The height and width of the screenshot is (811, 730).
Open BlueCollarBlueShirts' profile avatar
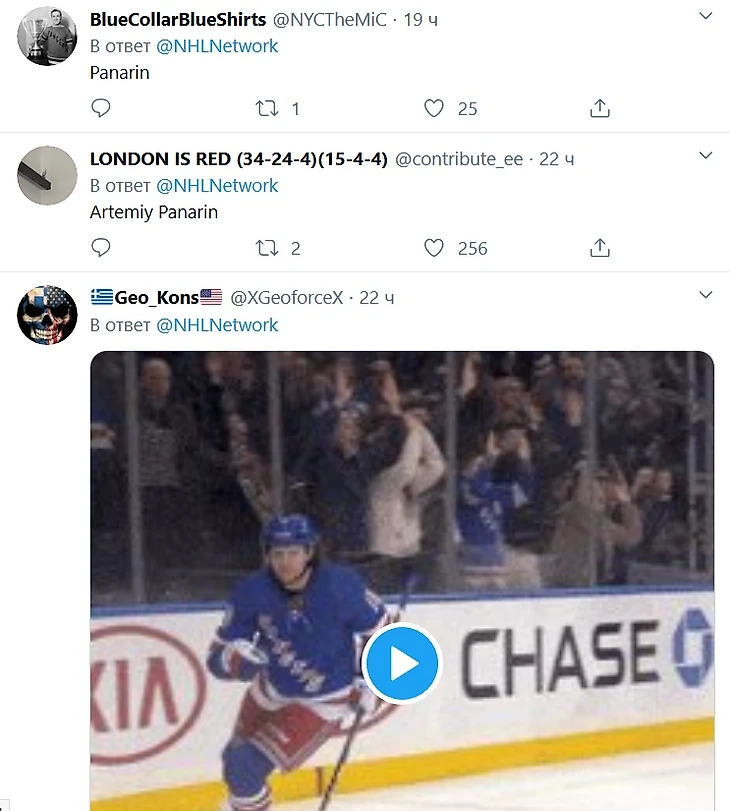click(x=47, y=37)
